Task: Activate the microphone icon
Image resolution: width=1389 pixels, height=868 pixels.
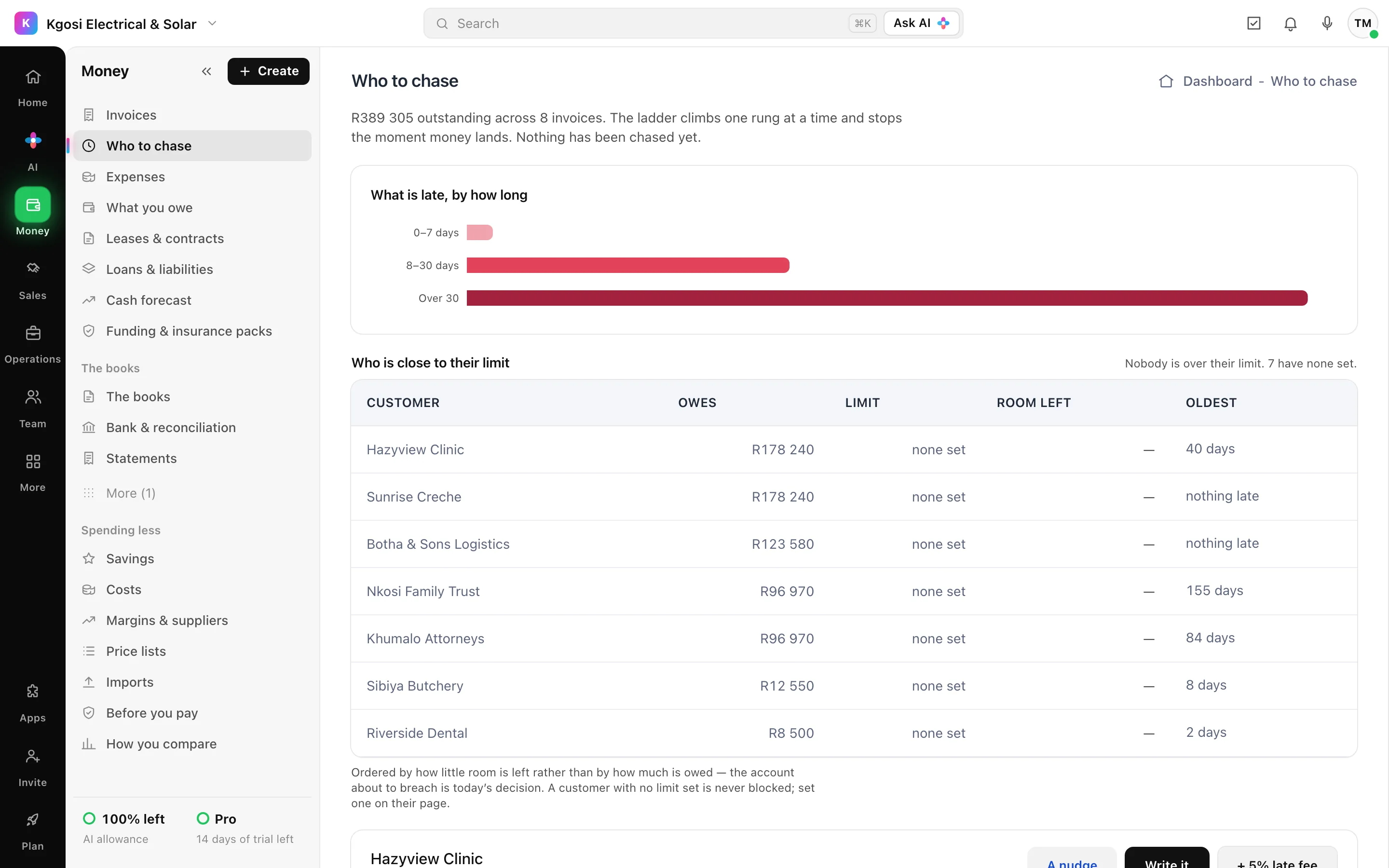Action: (1327, 24)
